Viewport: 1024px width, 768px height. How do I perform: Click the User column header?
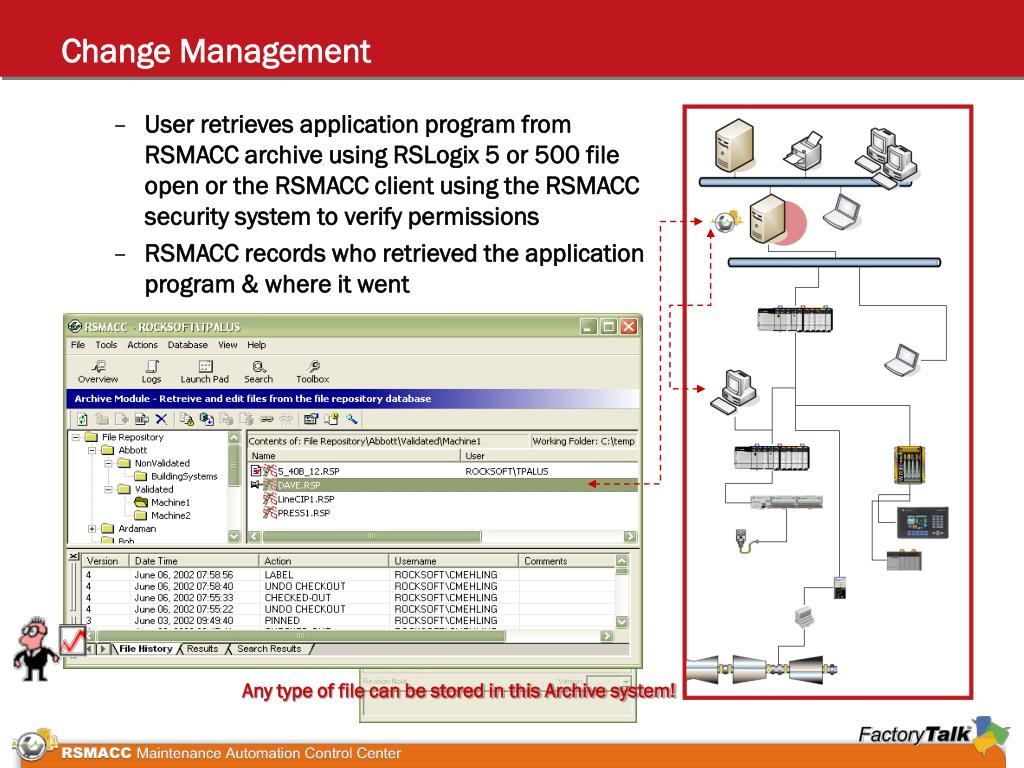(549, 456)
